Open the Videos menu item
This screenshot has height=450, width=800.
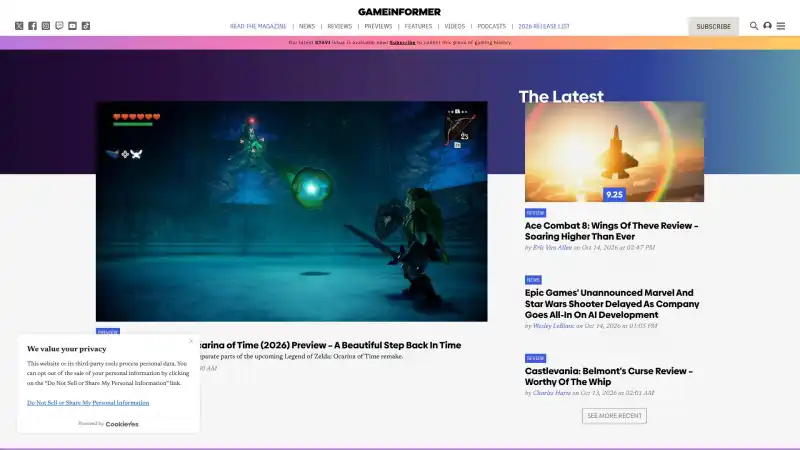[455, 26]
